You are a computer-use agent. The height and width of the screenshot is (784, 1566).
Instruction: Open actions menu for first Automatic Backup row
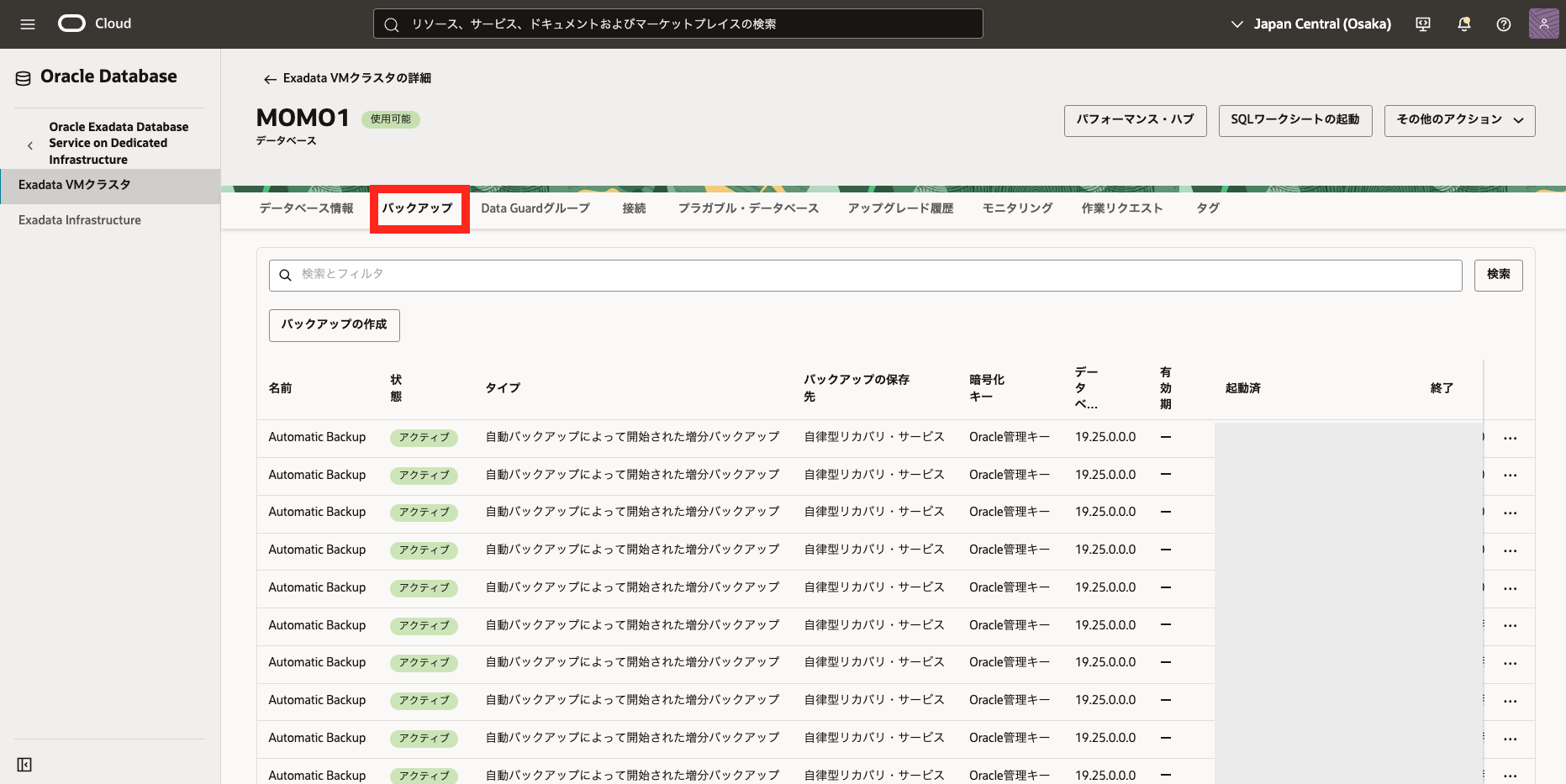click(x=1510, y=438)
